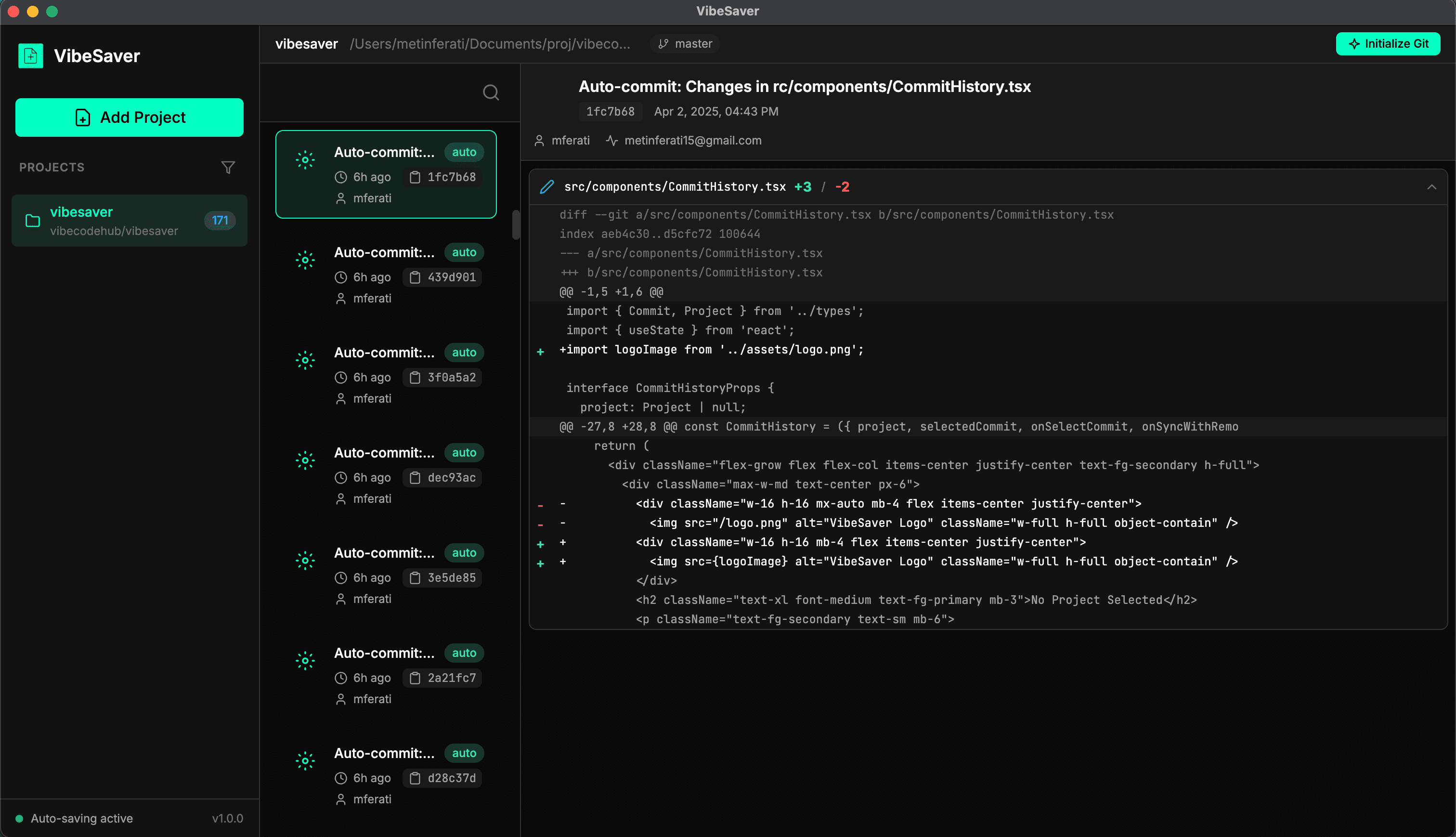Click the Add Project button
The height and width of the screenshot is (837, 1456).
(x=130, y=118)
